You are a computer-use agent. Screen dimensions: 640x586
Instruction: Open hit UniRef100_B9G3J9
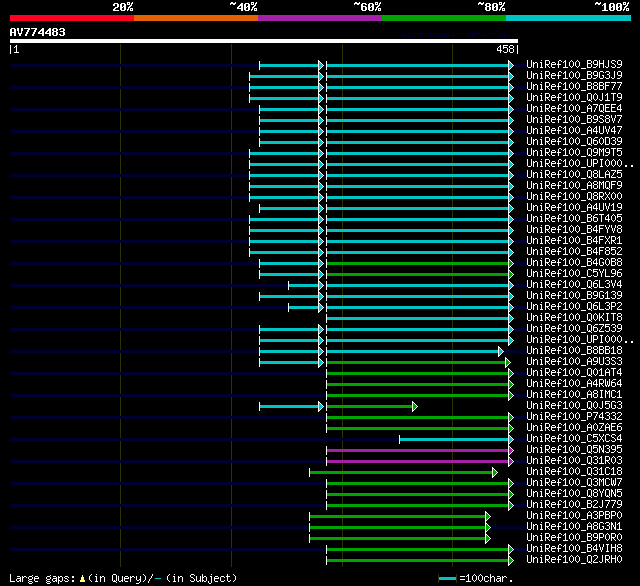point(574,75)
